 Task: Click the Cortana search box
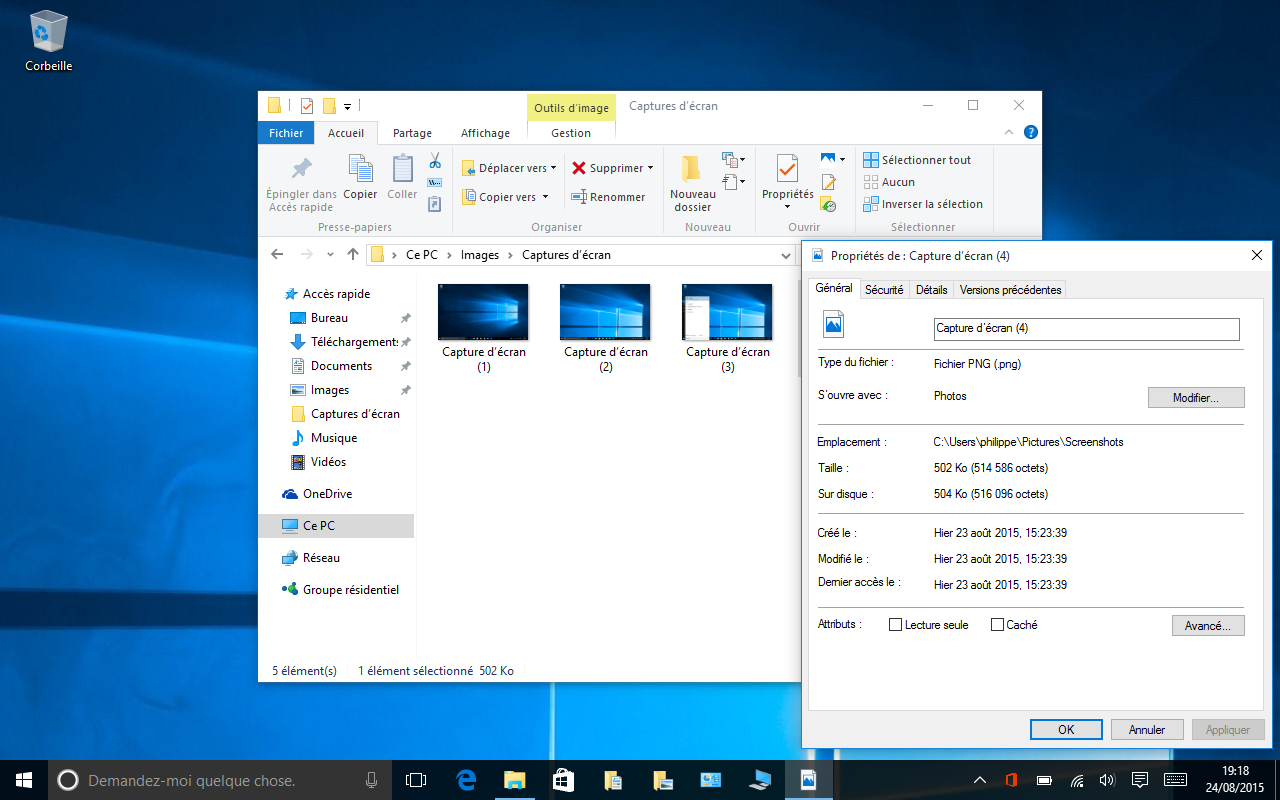click(x=220, y=780)
